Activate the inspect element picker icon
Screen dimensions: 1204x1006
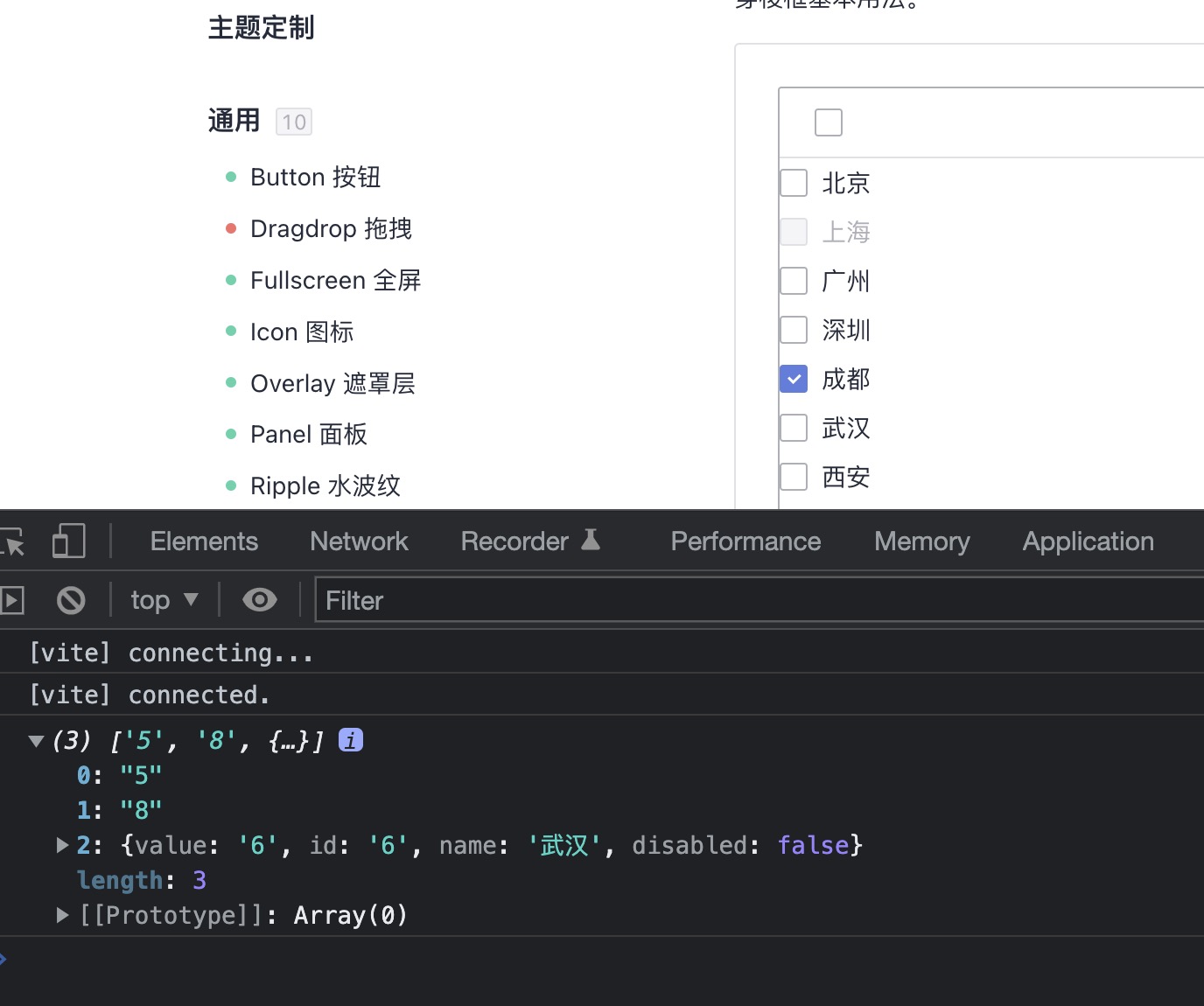[x=12, y=542]
